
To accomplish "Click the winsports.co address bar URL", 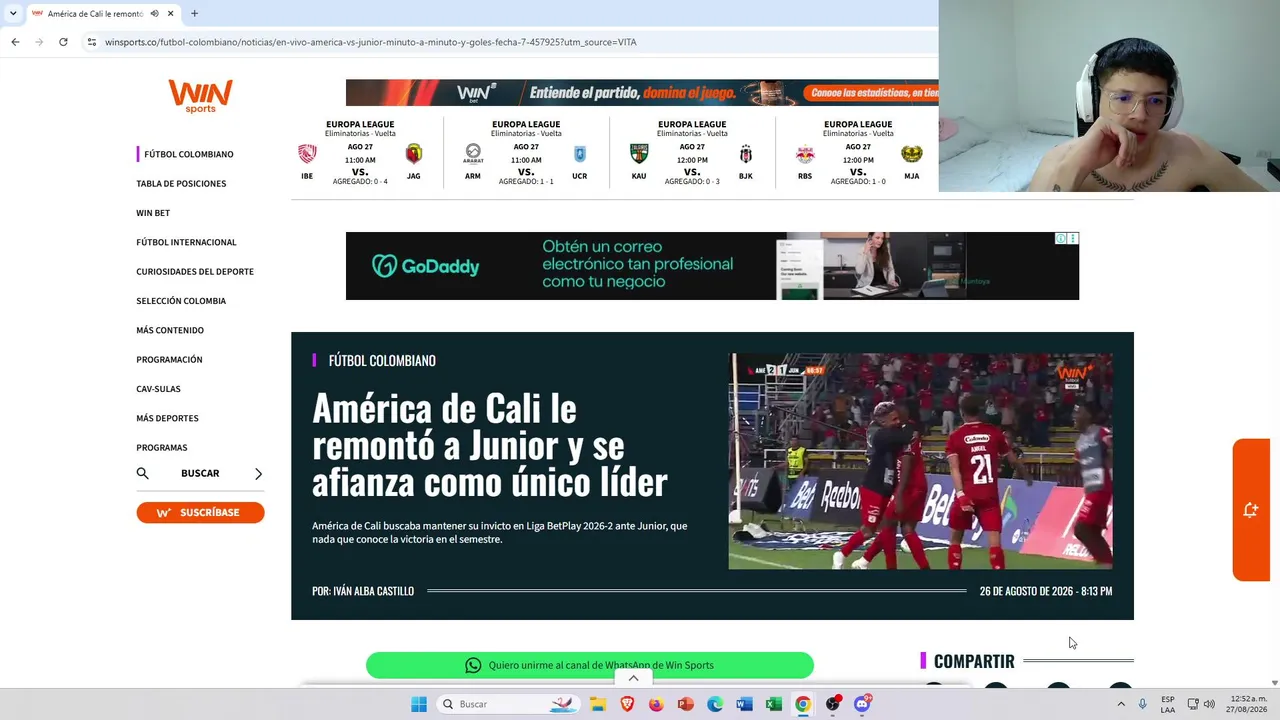I will click(370, 42).
